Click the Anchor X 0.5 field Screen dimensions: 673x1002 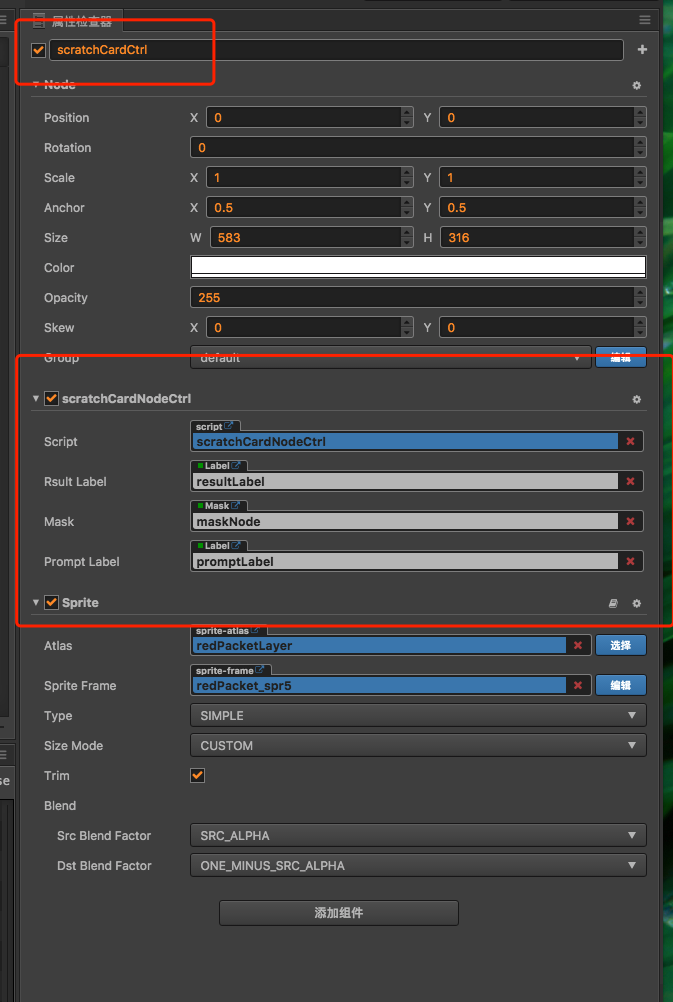[x=304, y=208]
